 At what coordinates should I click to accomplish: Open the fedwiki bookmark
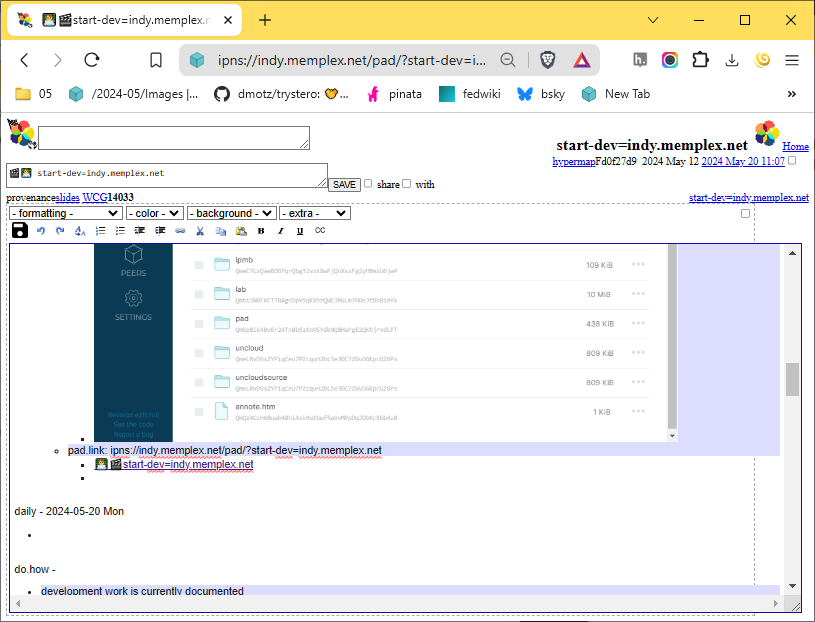pos(470,94)
